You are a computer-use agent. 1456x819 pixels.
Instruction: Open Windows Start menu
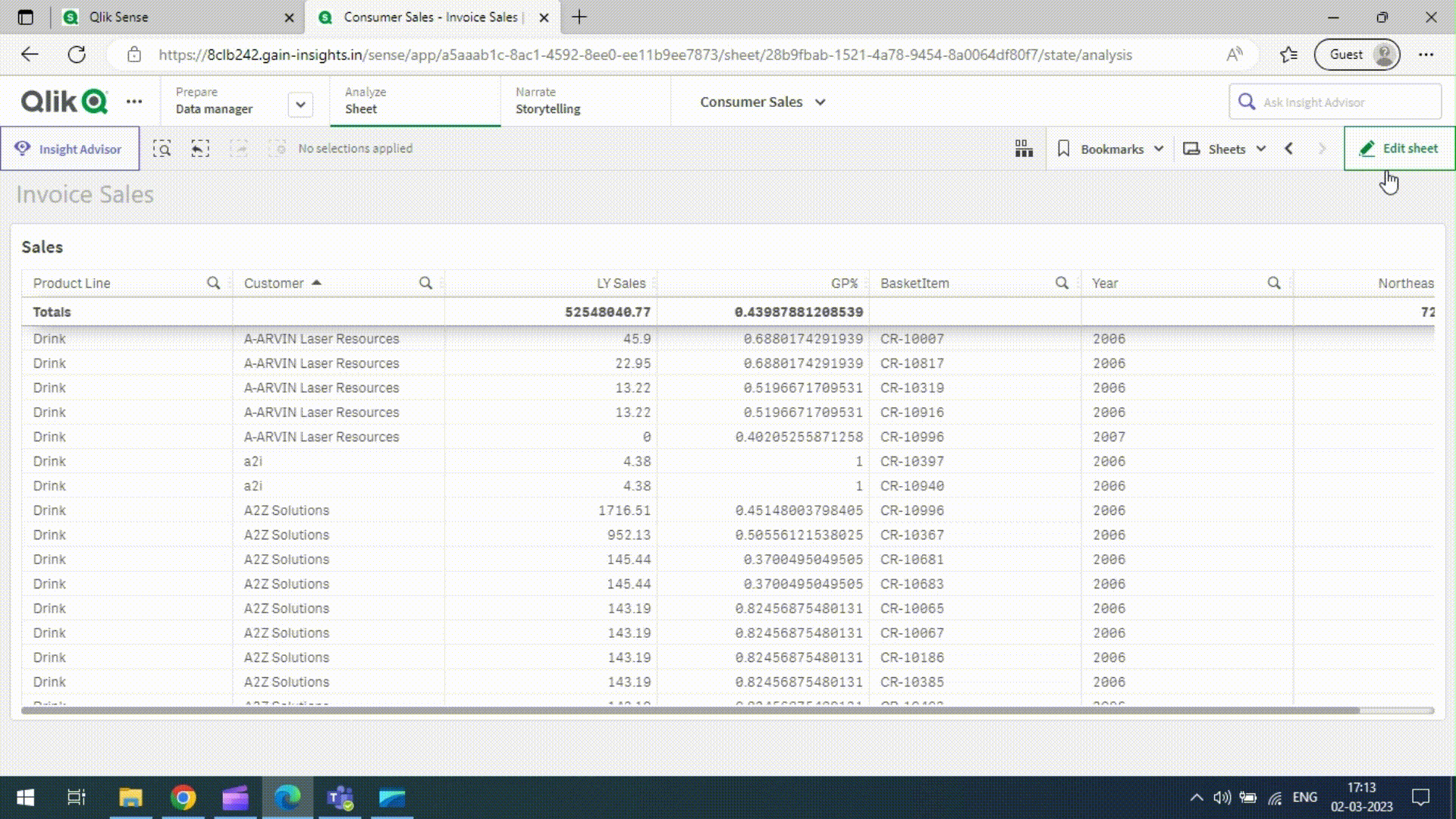click(25, 798)
